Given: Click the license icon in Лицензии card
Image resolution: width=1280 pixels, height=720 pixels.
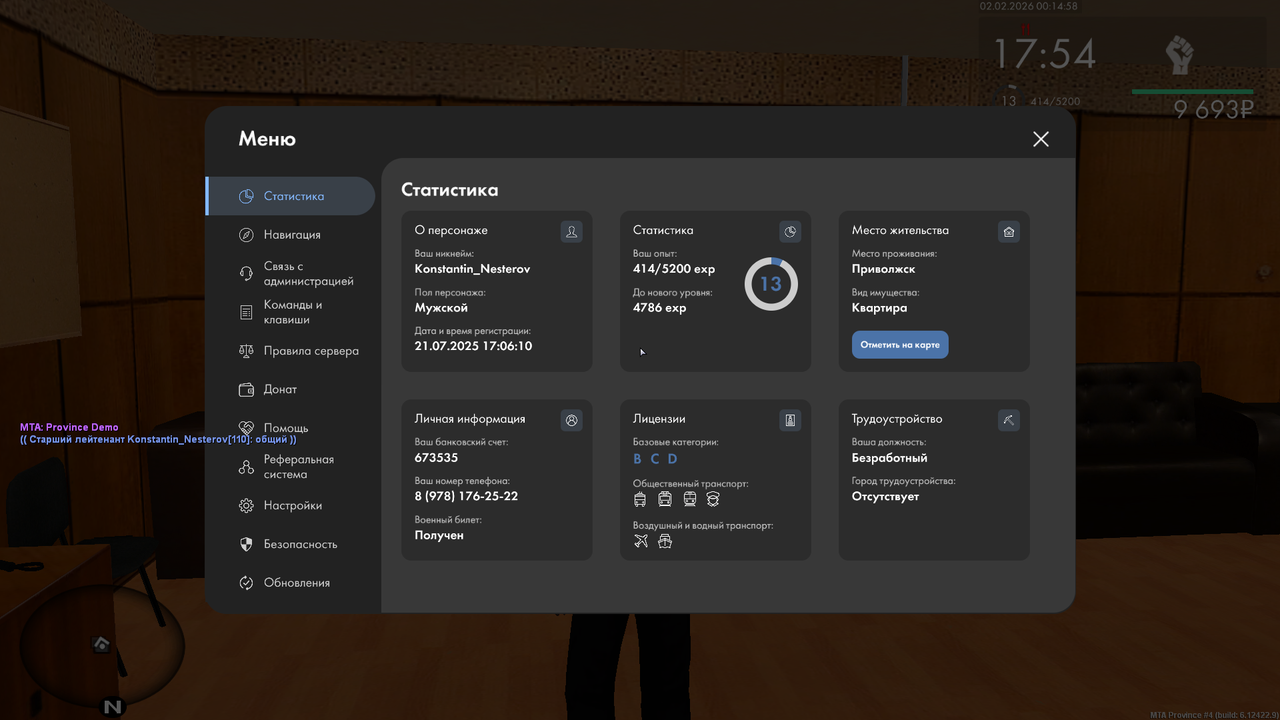Looking at the screenshot, I should (x=790, y=420).
